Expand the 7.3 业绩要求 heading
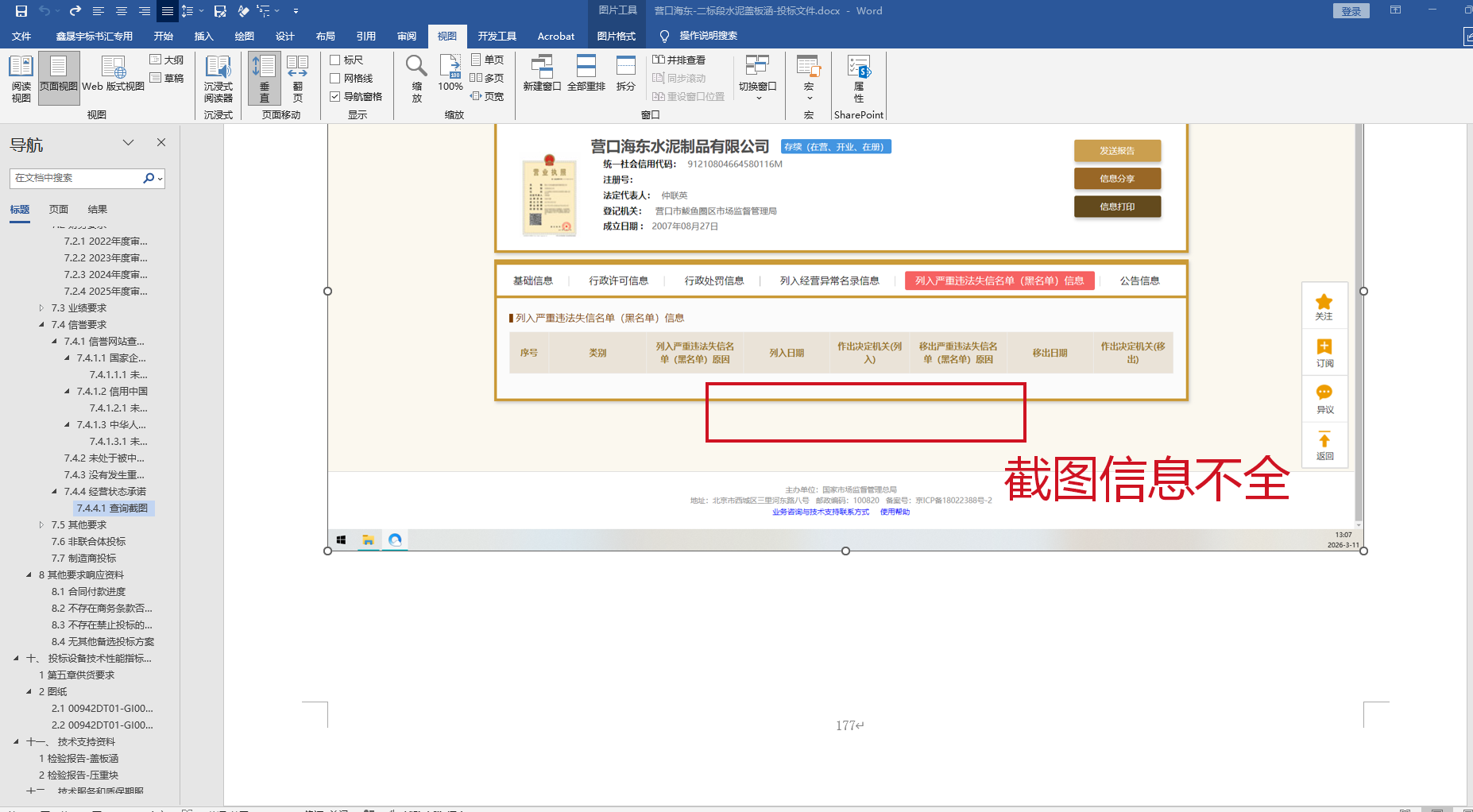This screenshot has height=812, width=1473. [x=41, y=308]
